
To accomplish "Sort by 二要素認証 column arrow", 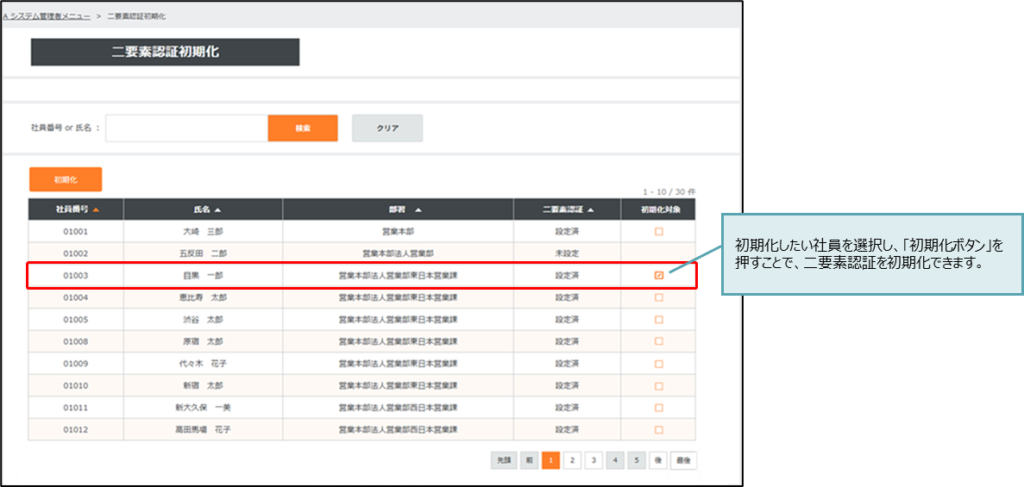I will [590, 210].
